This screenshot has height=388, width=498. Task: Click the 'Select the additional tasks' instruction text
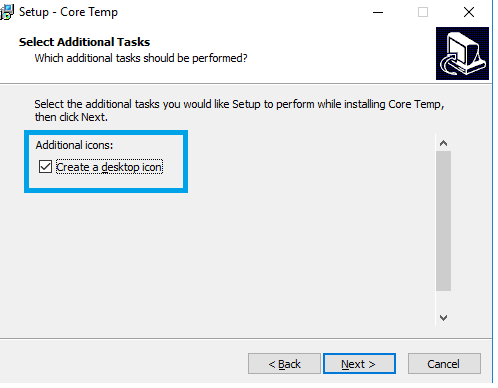pos(239,111)
